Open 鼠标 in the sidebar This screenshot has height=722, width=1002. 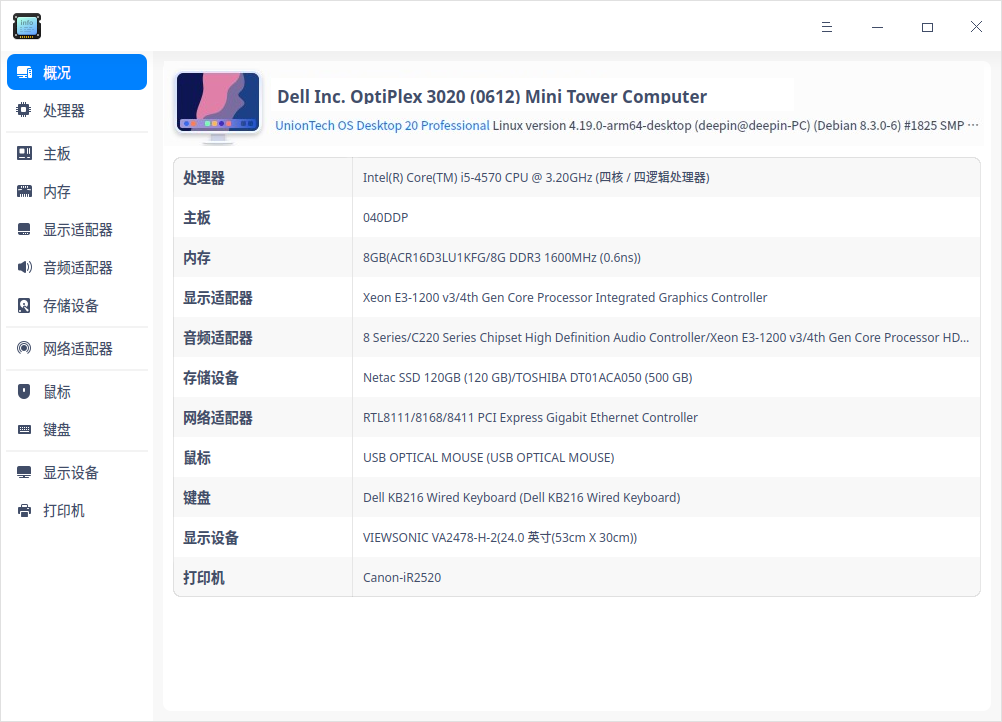pos(77,391)
